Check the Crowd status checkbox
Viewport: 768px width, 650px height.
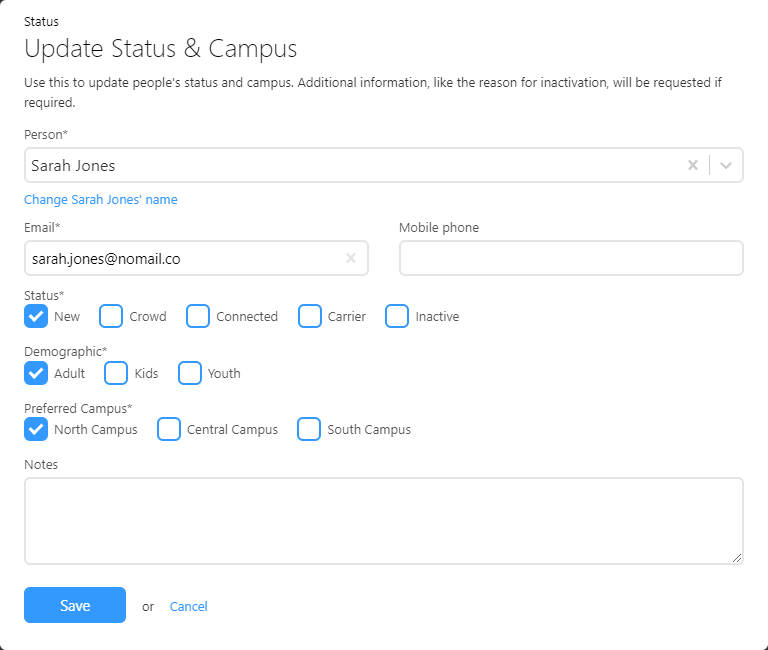click(x=111, y=316)
